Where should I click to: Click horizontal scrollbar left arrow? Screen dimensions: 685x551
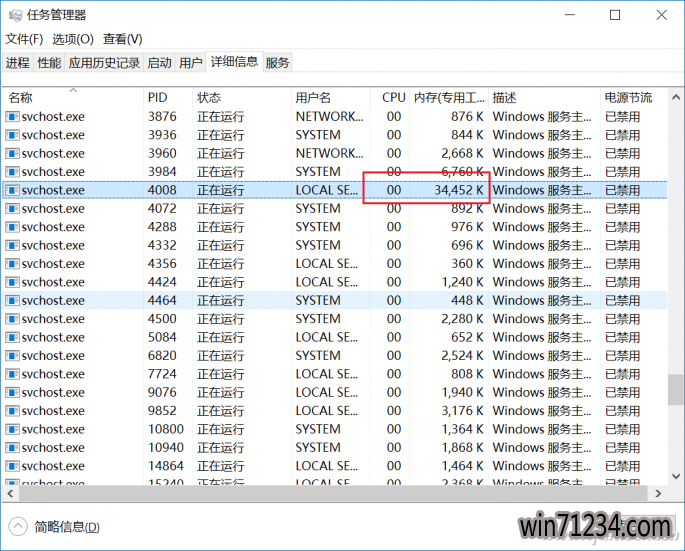10,494
